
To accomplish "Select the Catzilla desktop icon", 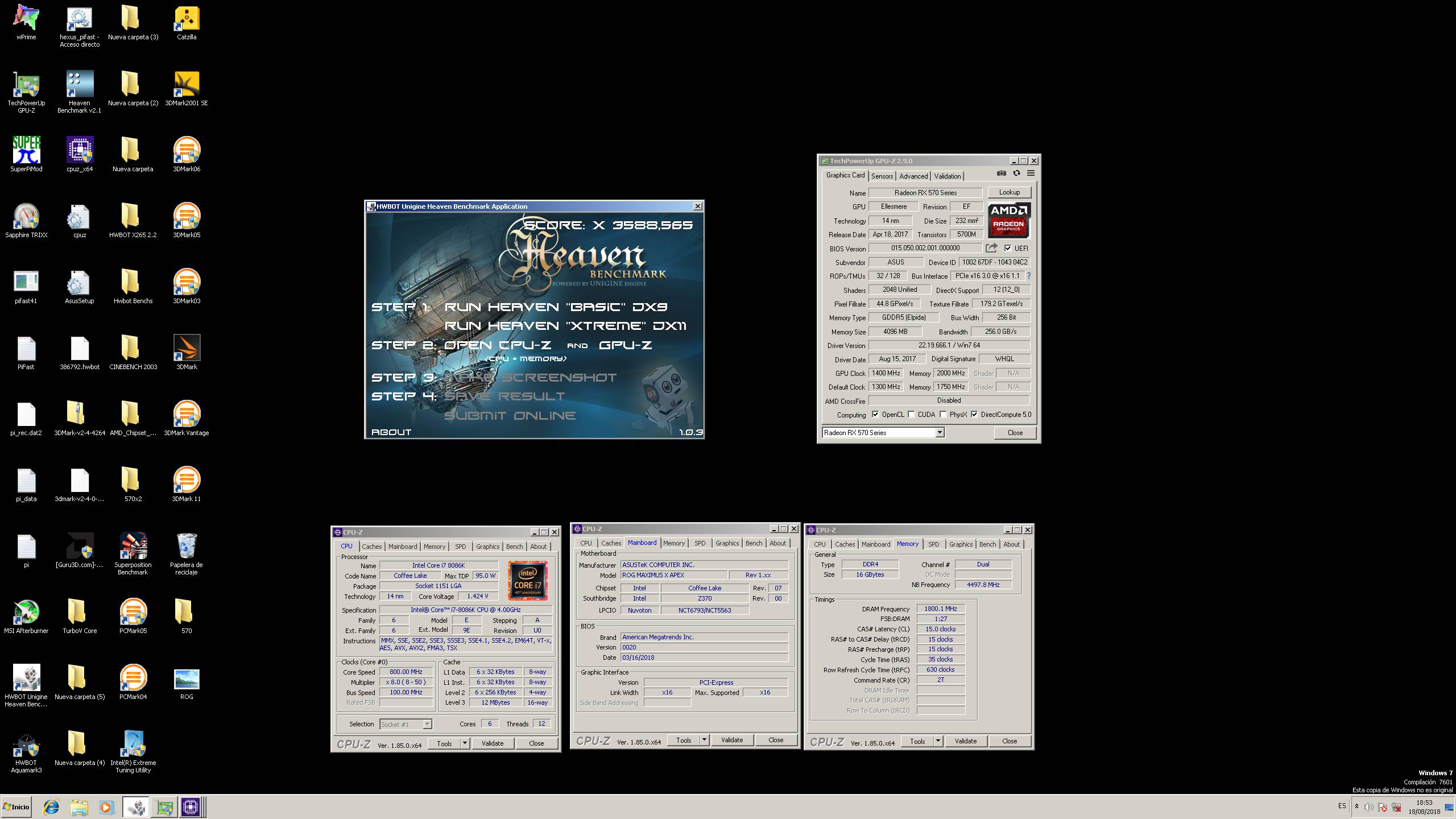I will [187, 23].
